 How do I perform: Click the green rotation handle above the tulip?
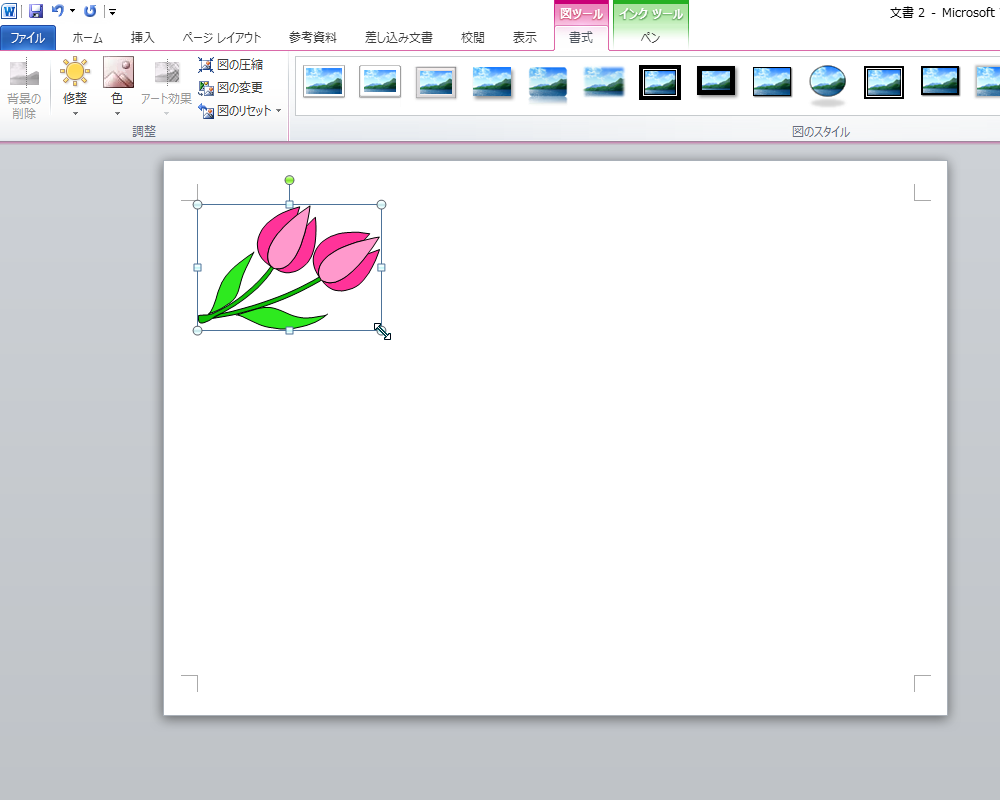(289, 180)
